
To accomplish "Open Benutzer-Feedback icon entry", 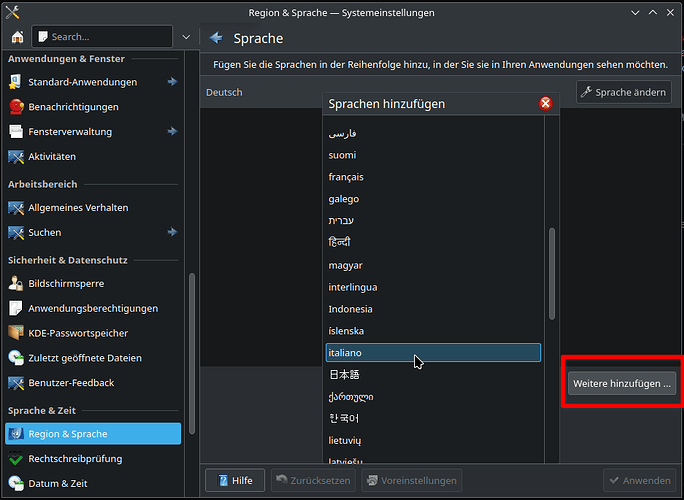I will pyautogui.click(x=16, y=383).
